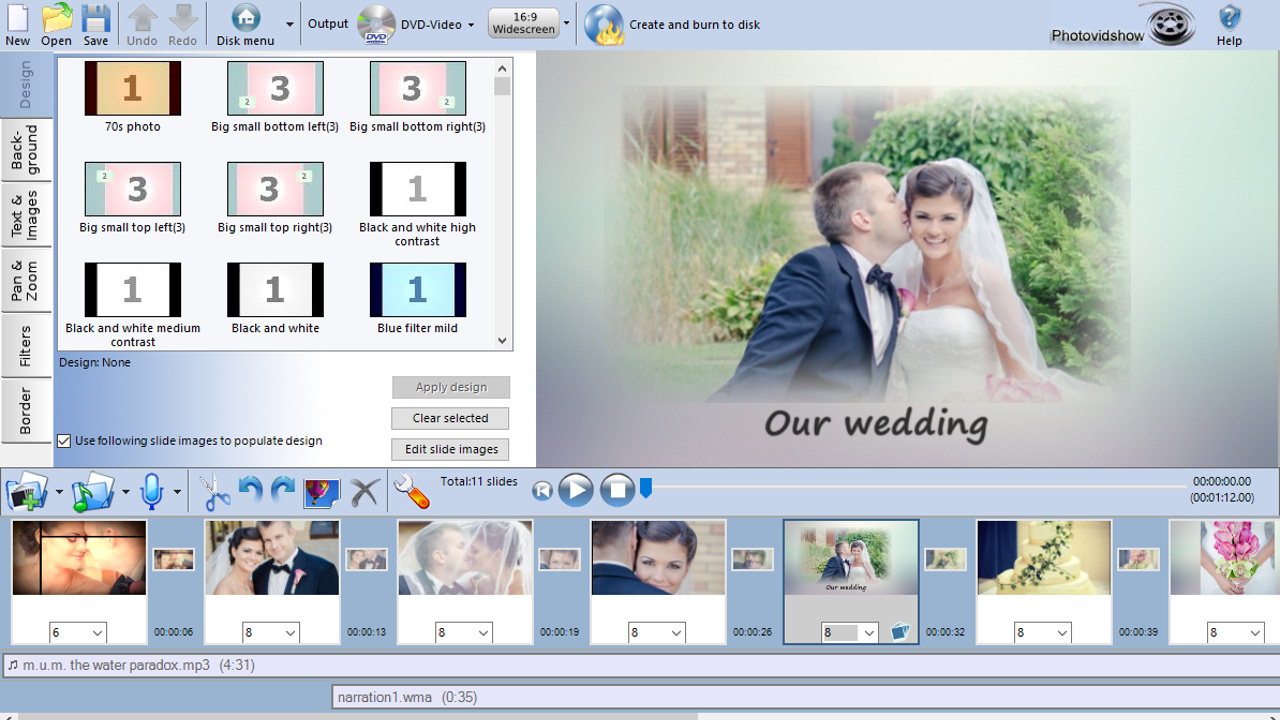
Task: Click the X delete icon near the toolbar
Action: point(364,490)
